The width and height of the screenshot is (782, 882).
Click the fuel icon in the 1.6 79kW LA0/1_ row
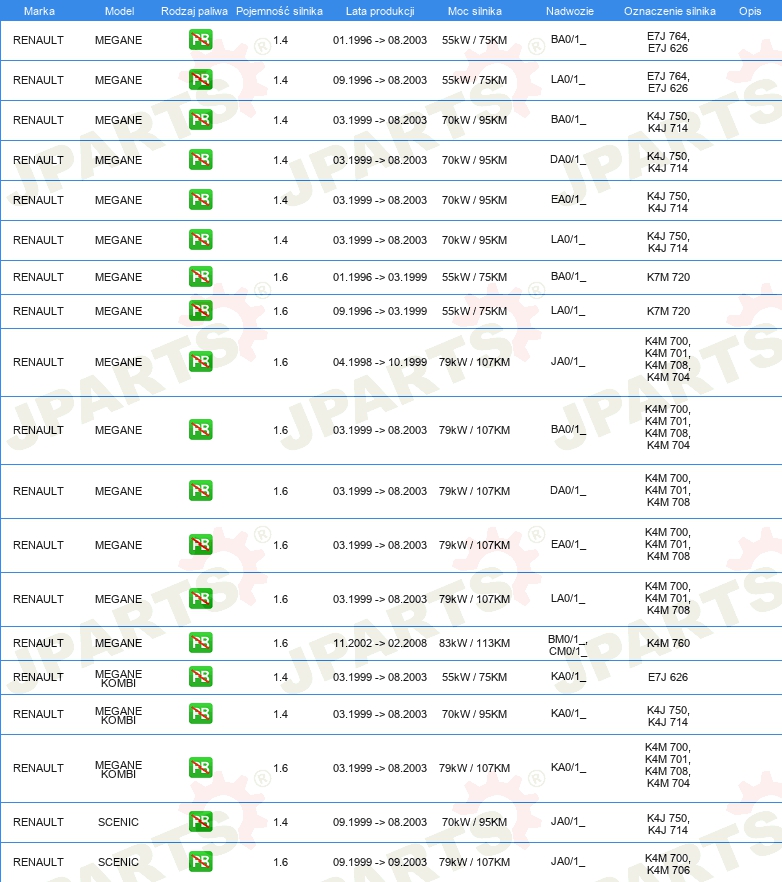coord(200,598)
